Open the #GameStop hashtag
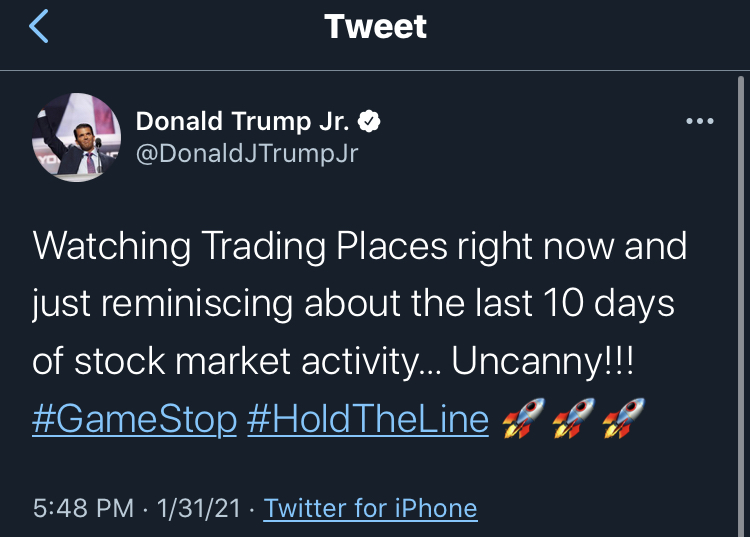This screenshot has width=750, height=537. (x=134, y=417)
